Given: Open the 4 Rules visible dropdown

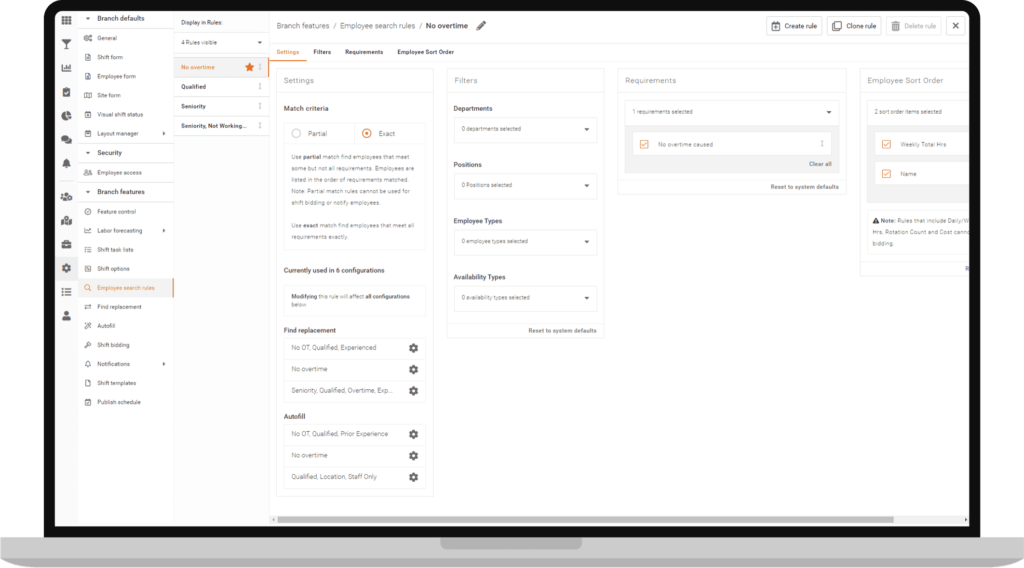Looking at the screenshot, I should 221,42.
